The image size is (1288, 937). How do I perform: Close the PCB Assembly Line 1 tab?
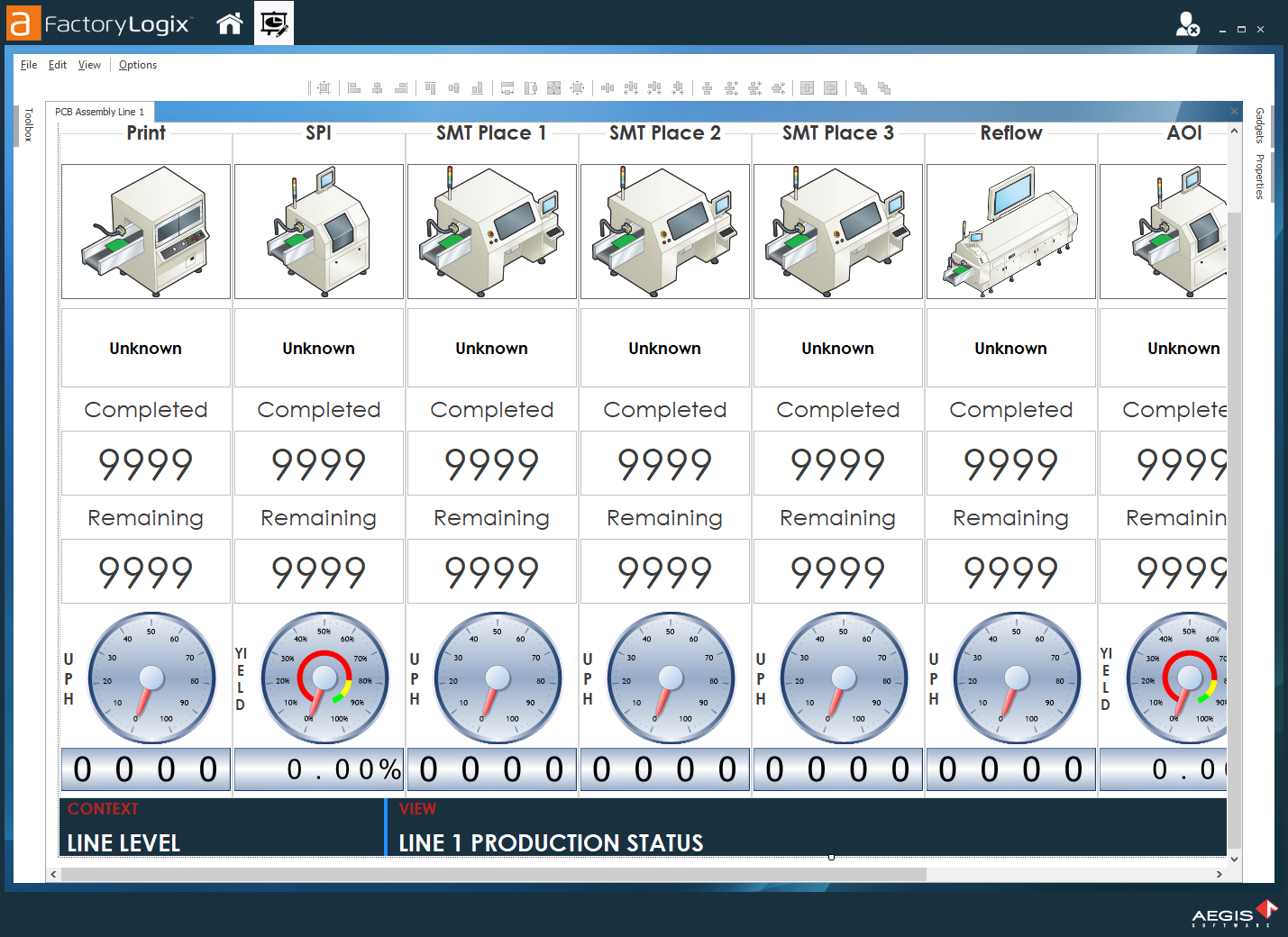[x=1232, y=111]
